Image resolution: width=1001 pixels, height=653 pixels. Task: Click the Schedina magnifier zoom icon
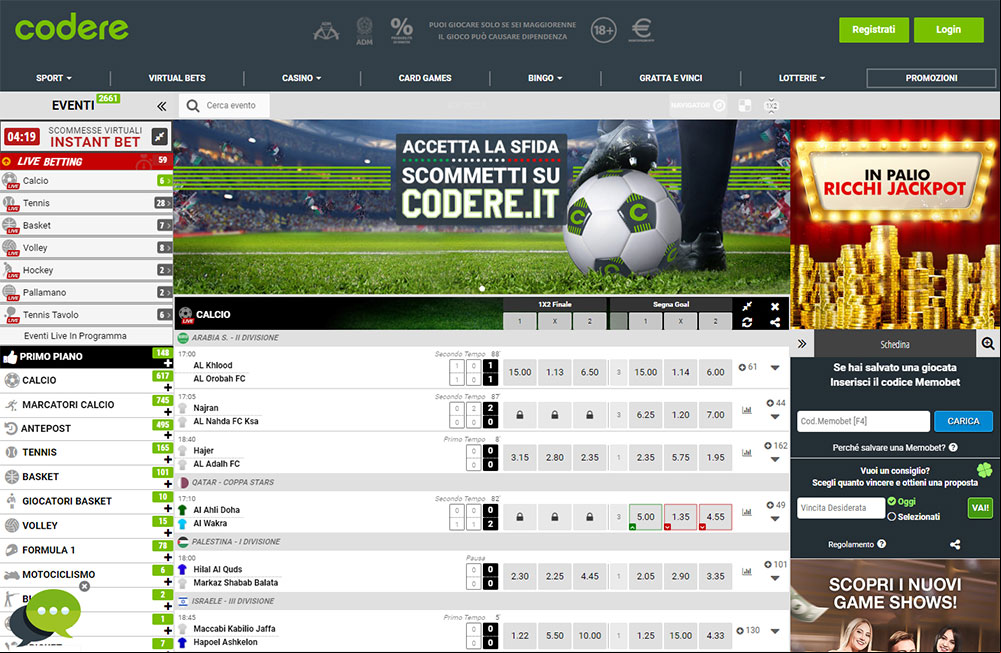pos(988,344)
